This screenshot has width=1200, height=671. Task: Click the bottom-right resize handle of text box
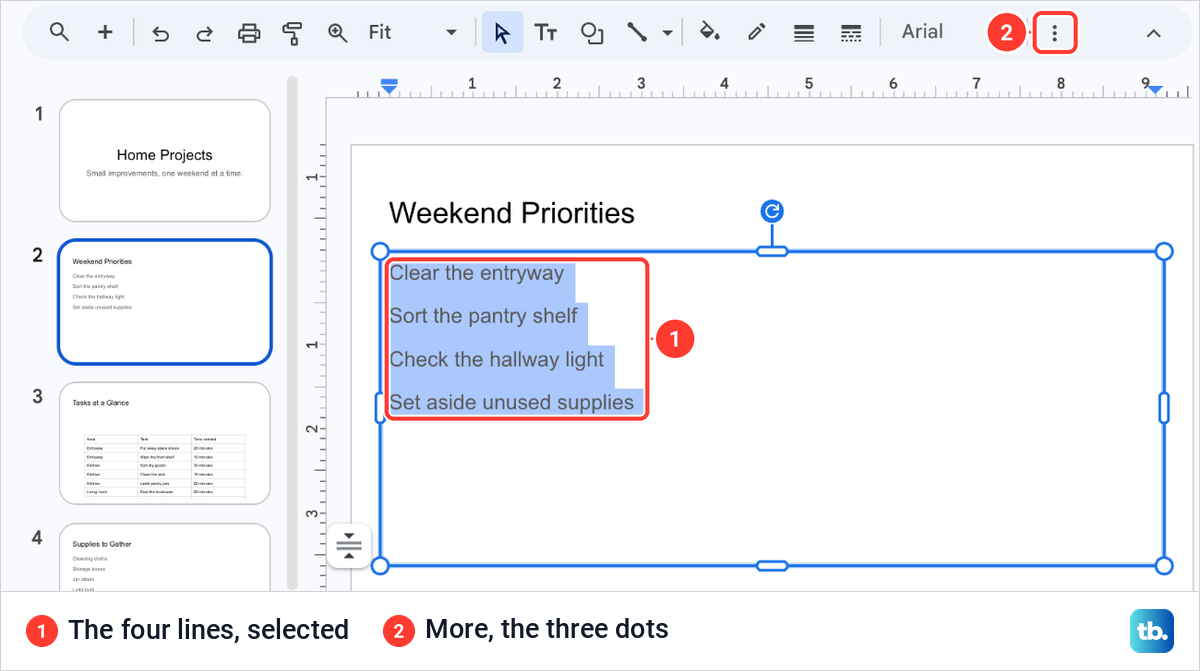[x=1164, y=566]
